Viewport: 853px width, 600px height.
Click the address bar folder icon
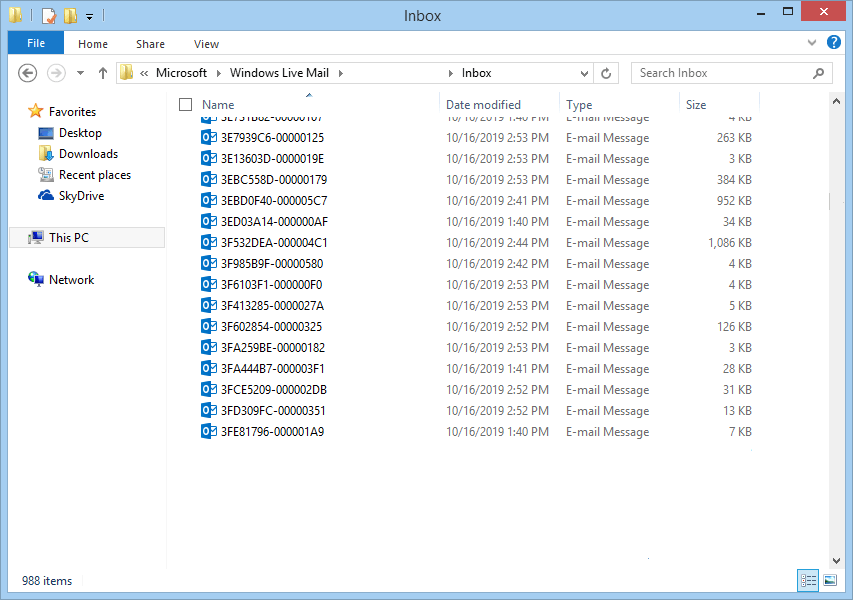(x=127, y=73)
